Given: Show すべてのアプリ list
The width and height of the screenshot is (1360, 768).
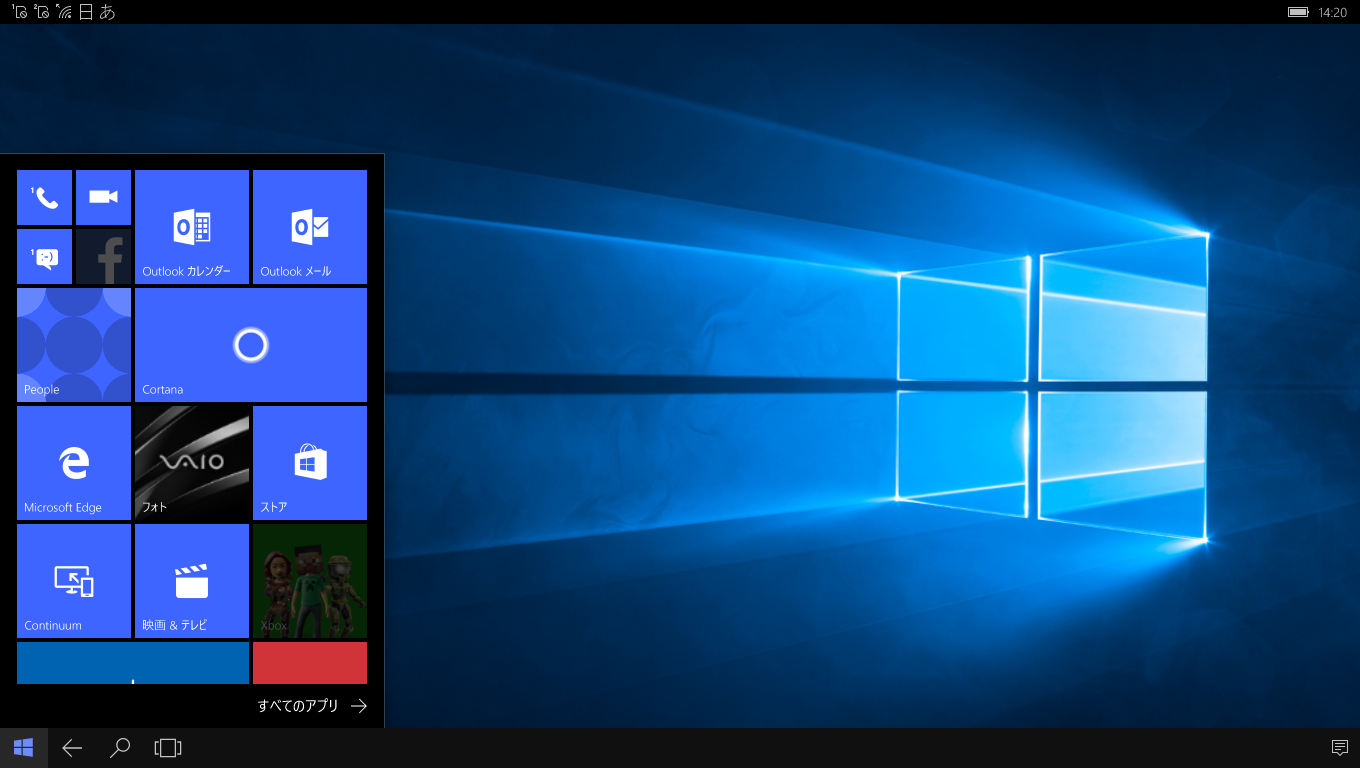Looking at the screenshot, I should coord(312,705).
